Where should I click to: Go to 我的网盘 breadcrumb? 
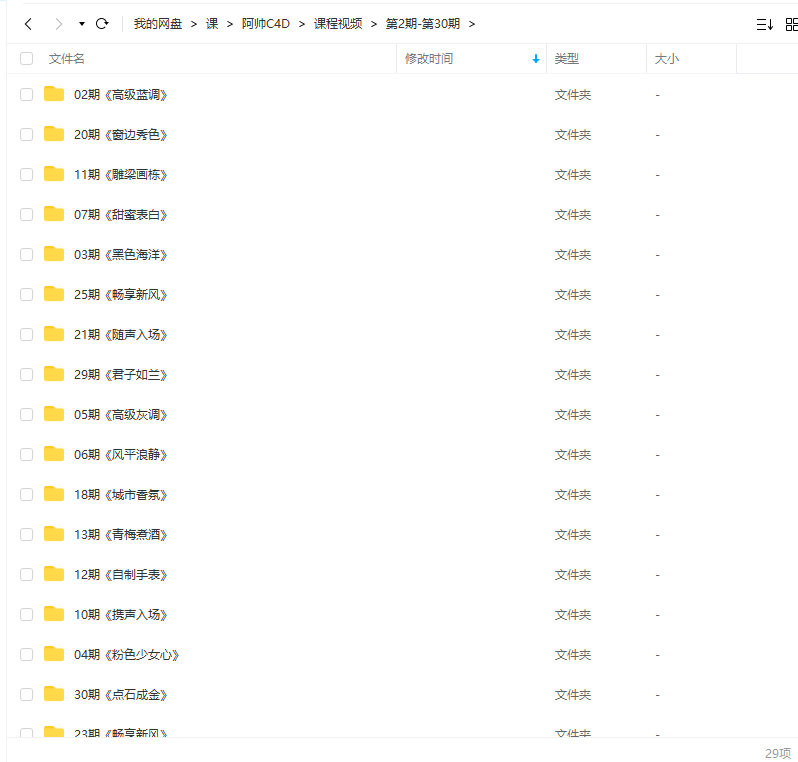pyautogui.click(x=158, y=24)
